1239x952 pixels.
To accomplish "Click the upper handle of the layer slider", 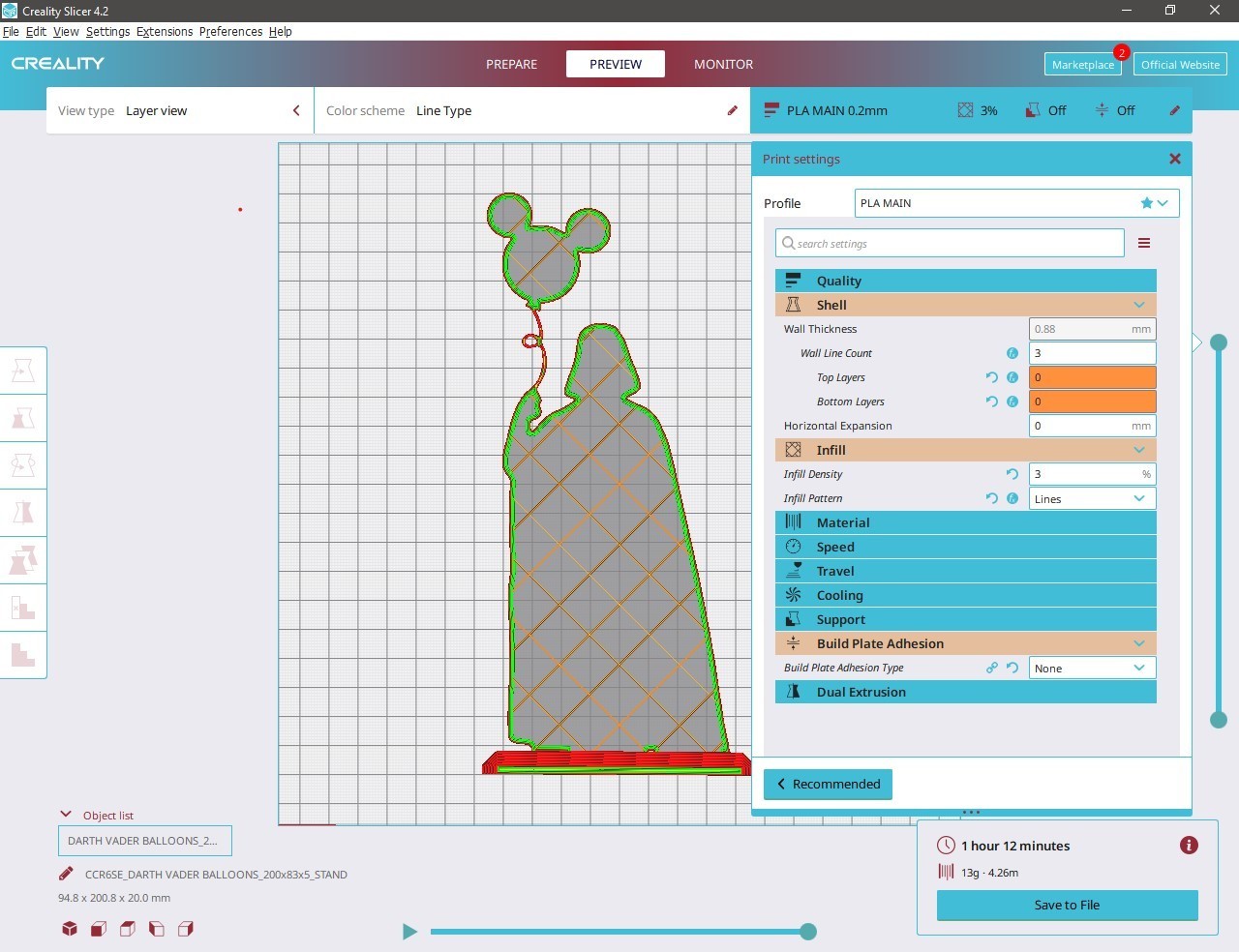I will pos(1219,342).
